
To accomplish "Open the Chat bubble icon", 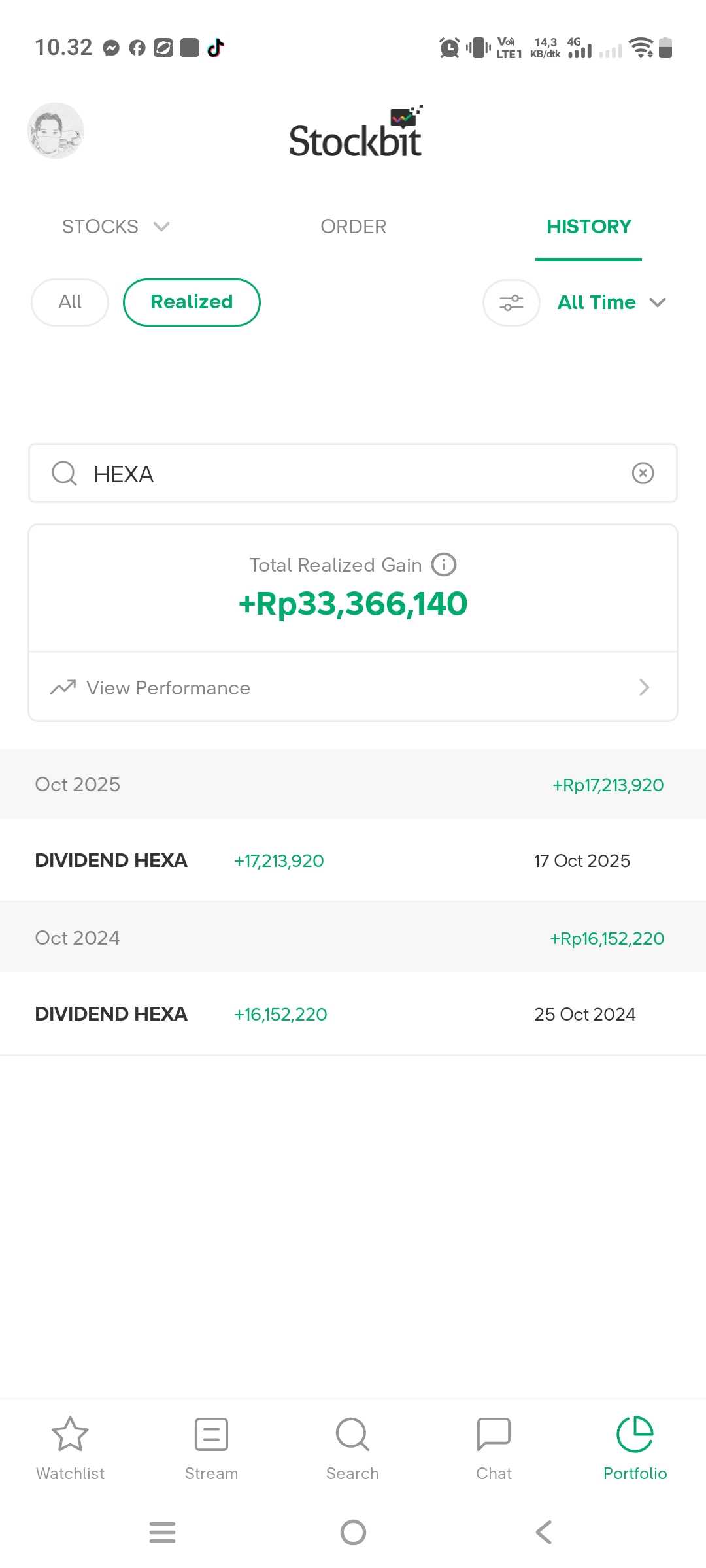I will [x=494, y=1434].
